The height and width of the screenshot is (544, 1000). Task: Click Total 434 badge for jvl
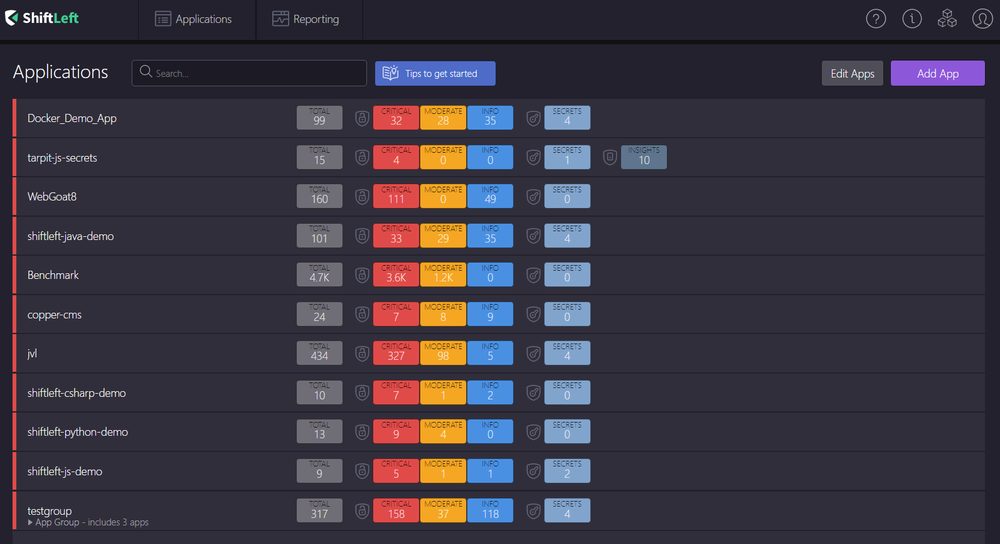(320, 353)
